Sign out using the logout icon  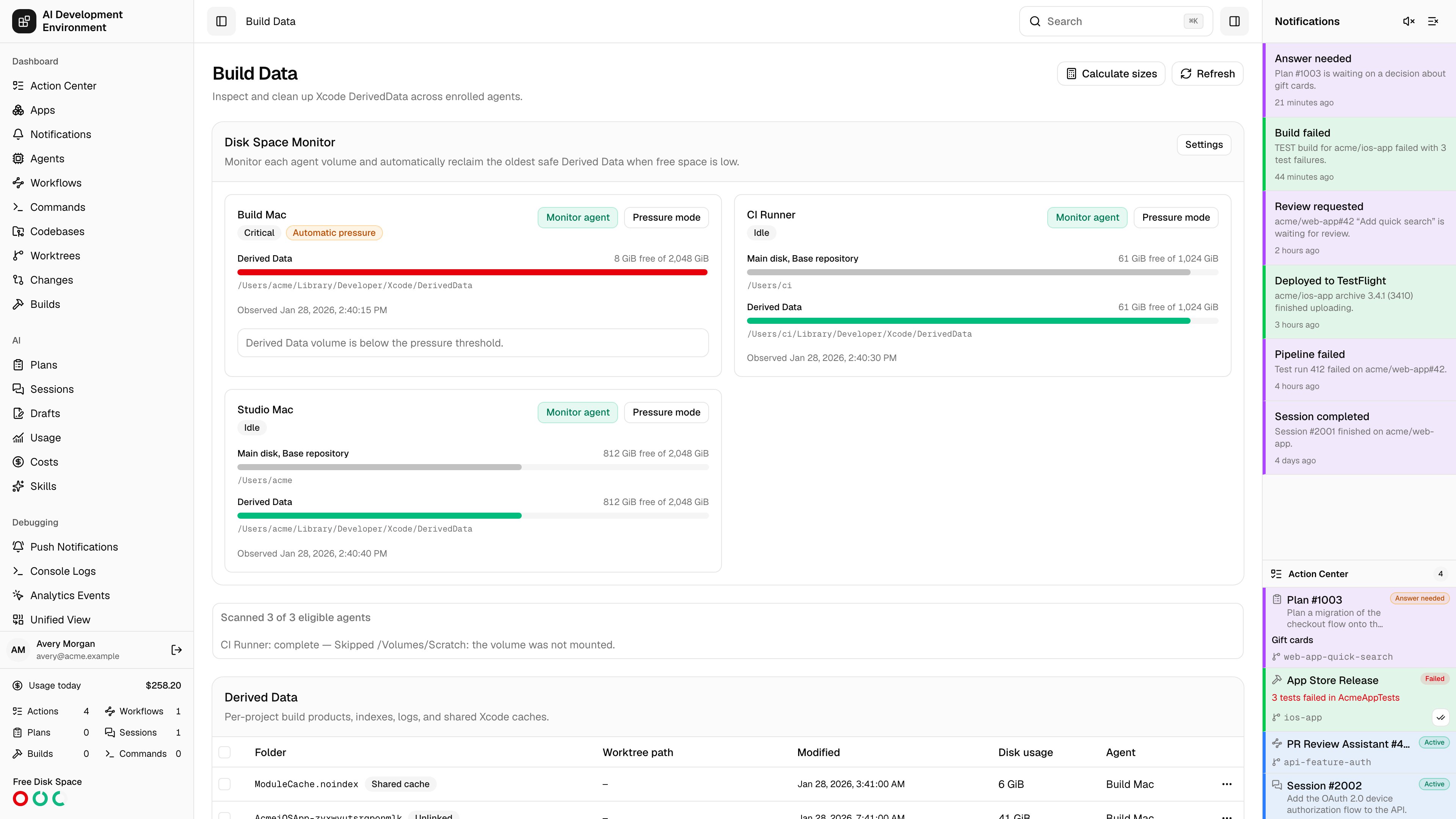[176, 650]
